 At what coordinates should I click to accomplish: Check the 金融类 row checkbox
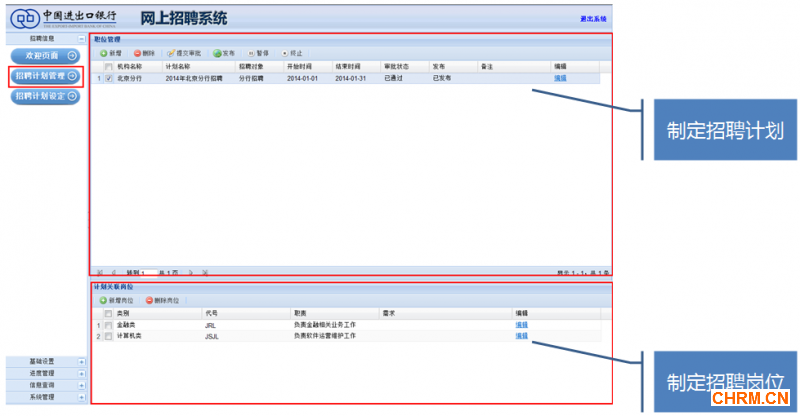[109, 325]
